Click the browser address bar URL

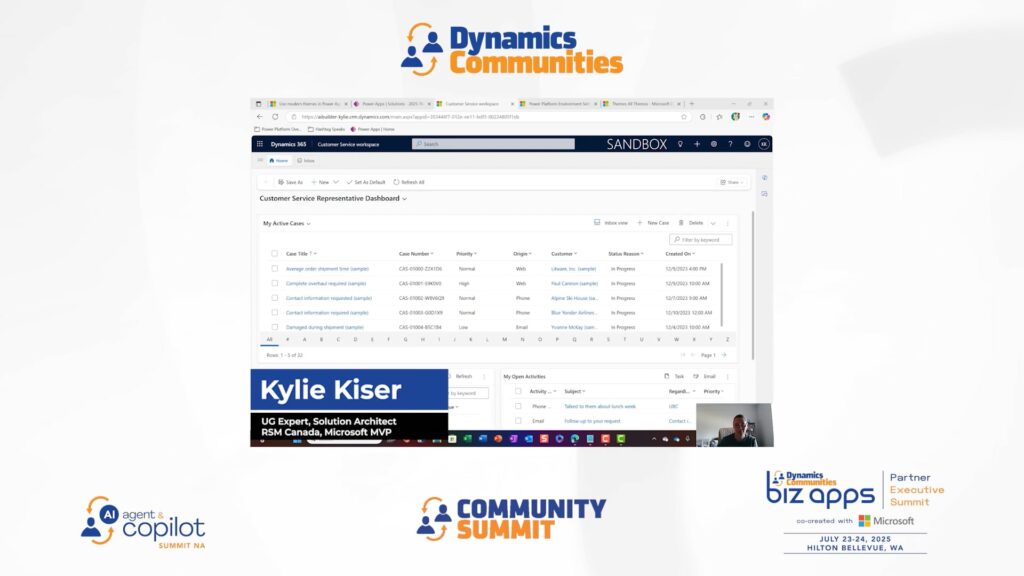[x=410, y=117]
